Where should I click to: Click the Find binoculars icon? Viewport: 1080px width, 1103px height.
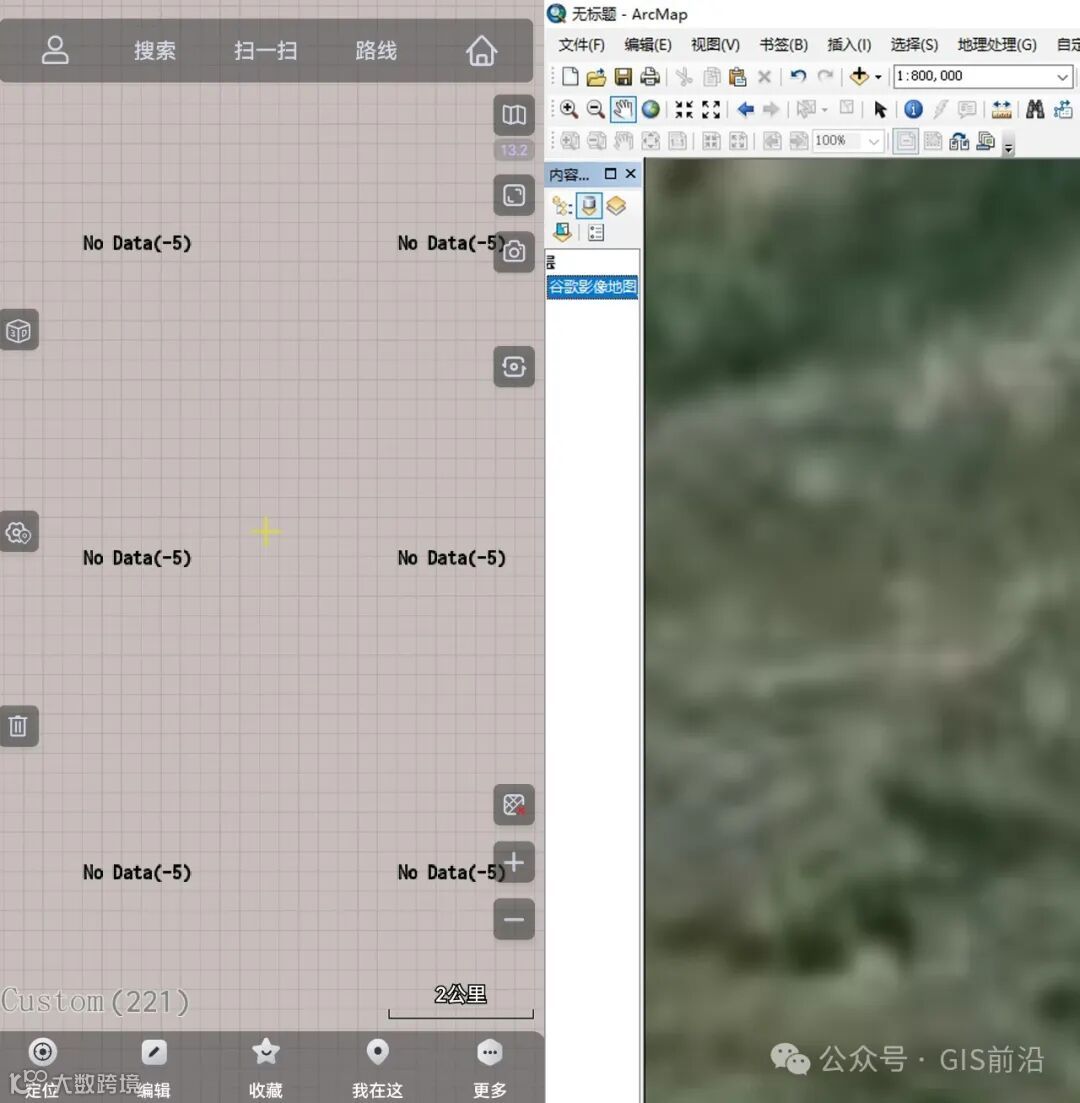[1034, 109]
